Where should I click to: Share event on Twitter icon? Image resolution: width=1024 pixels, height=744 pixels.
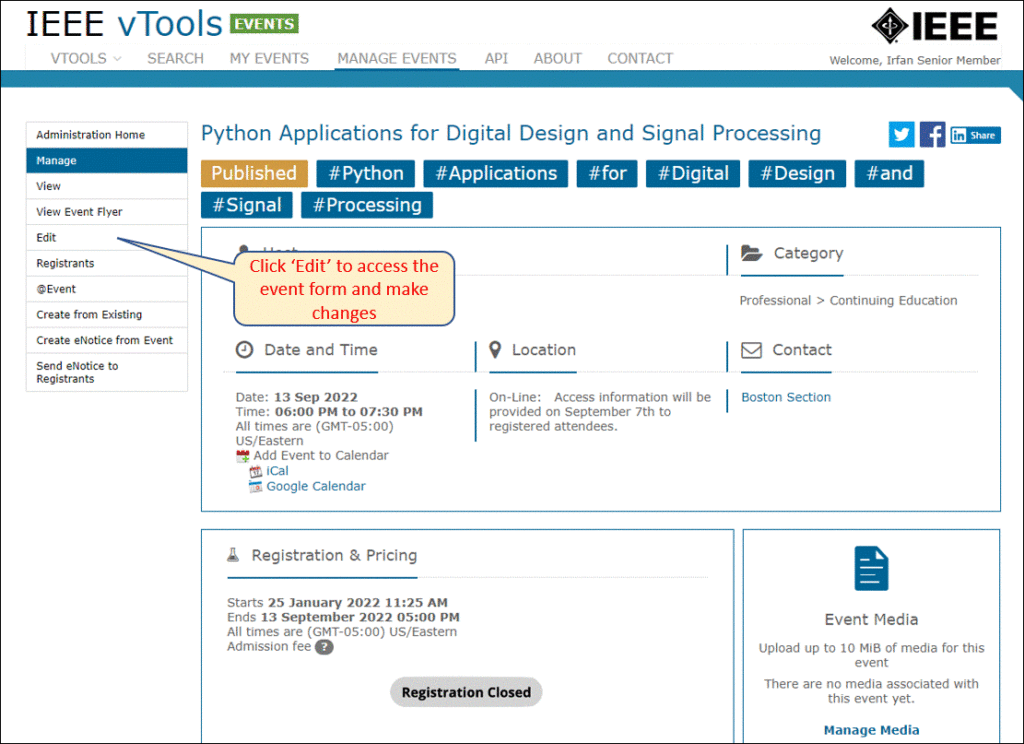(x=901, y=135)
